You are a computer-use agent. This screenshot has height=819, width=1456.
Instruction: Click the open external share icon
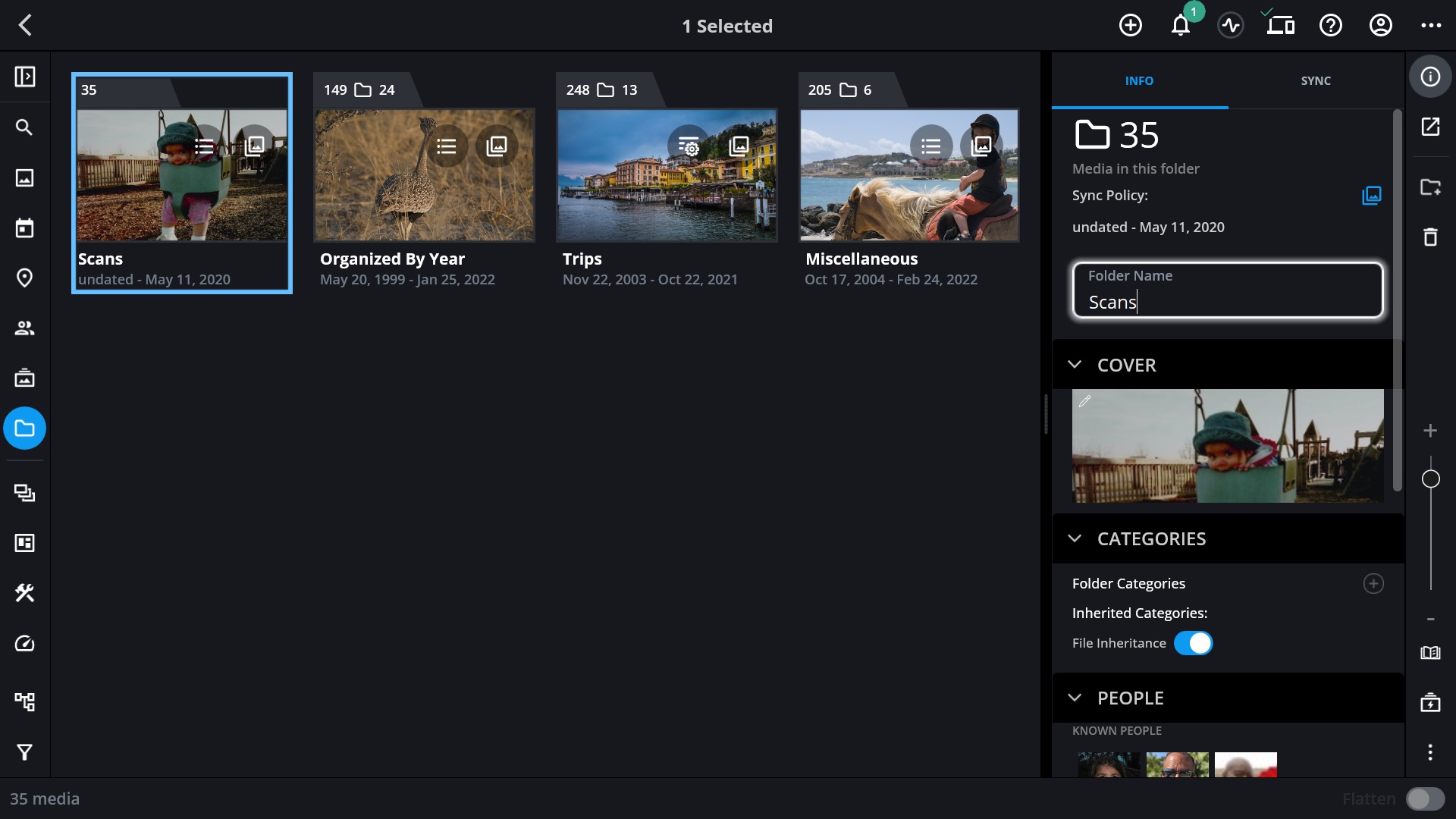pos(1430,127)
